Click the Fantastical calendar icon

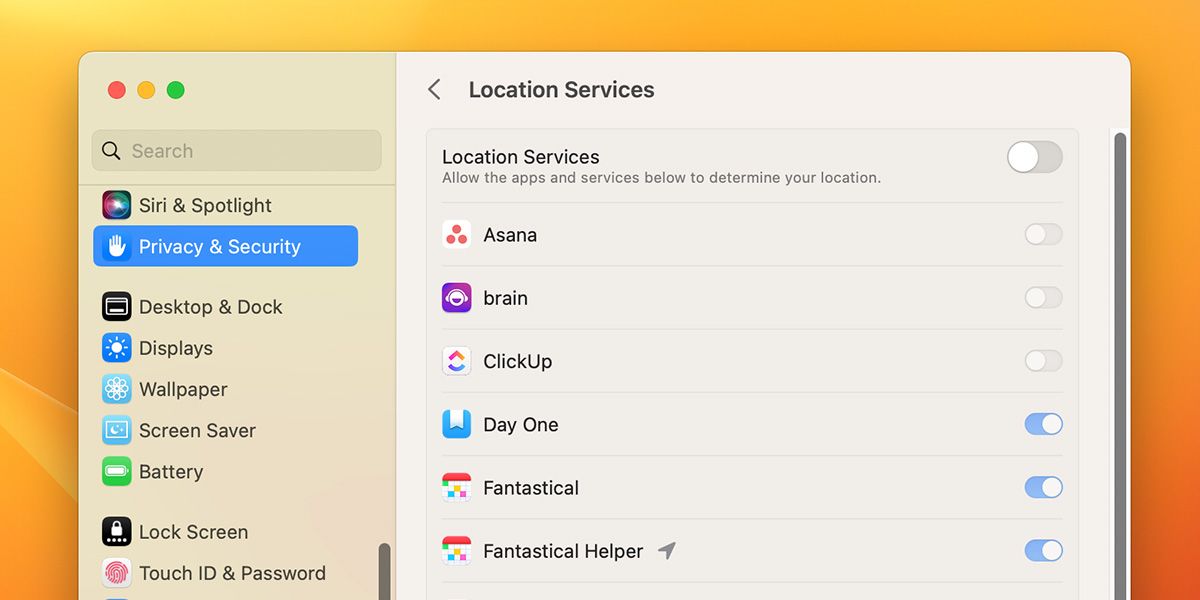click(x=457, y=487)
